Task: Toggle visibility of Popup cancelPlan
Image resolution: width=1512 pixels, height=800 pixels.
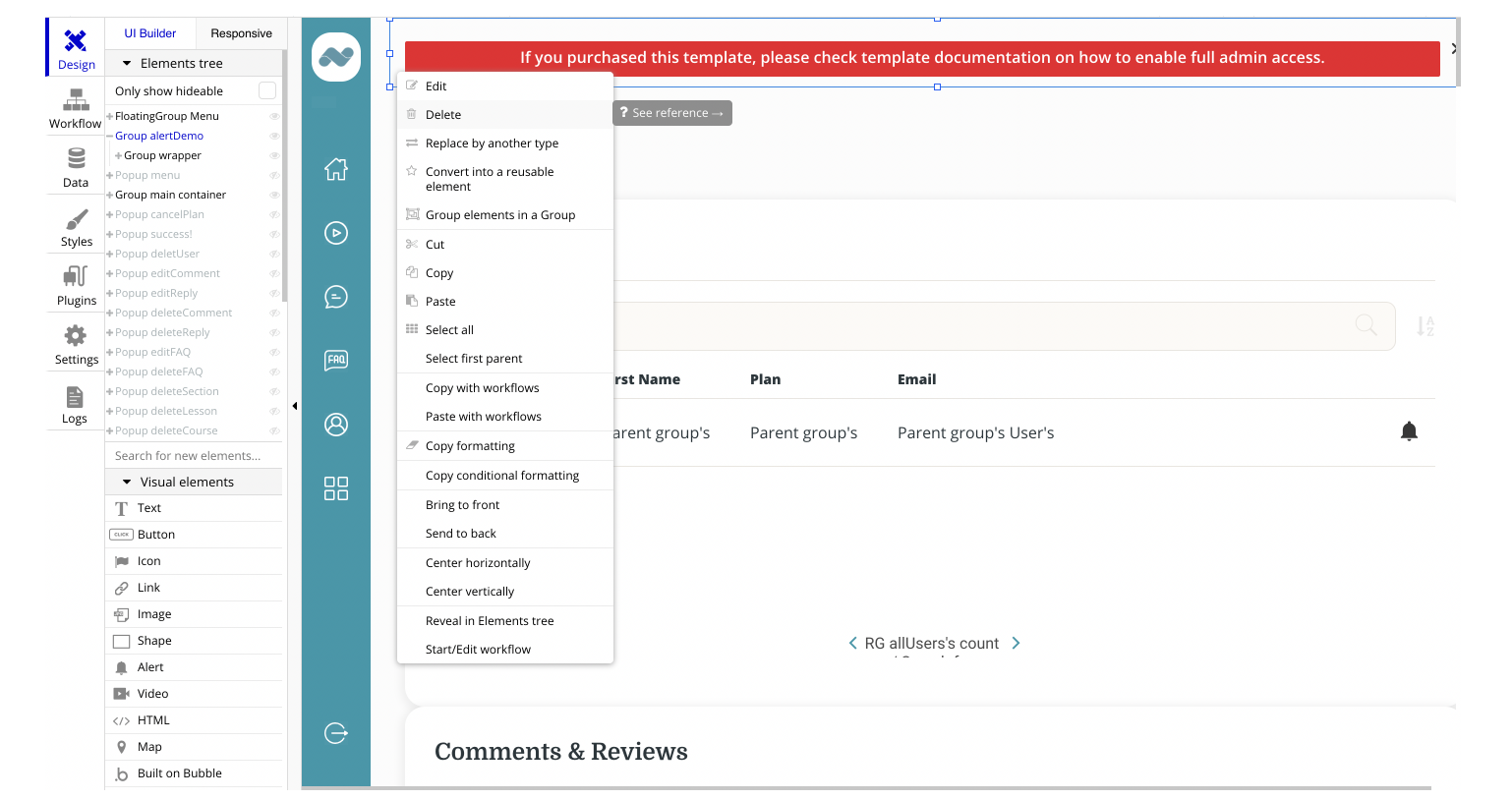Action: pyautogui.click(x=274, y=214)
